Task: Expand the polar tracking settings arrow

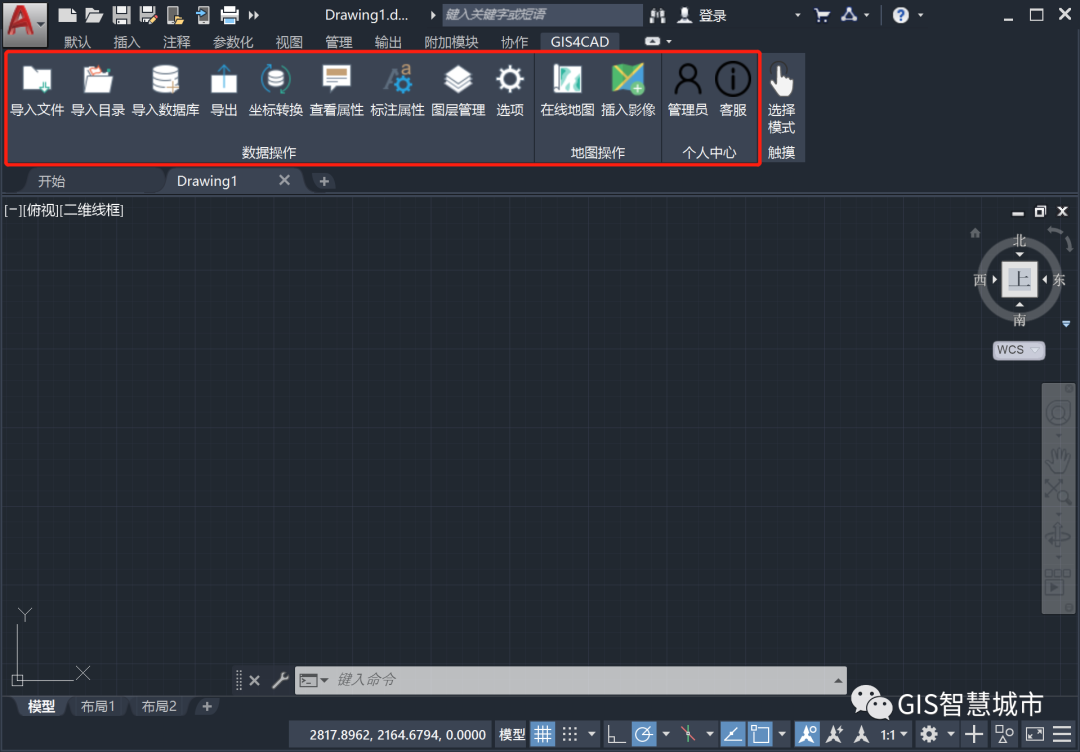Action: point(664,734)
